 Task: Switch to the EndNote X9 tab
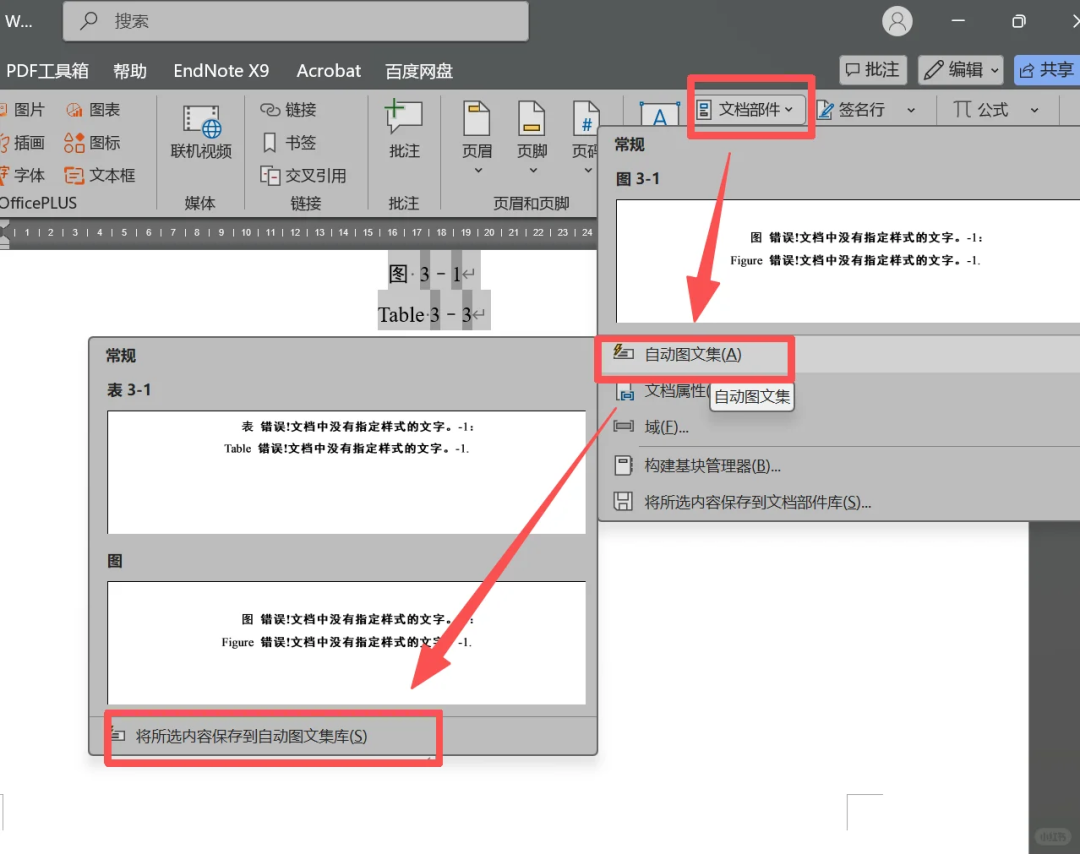click(x=221, y=71)
